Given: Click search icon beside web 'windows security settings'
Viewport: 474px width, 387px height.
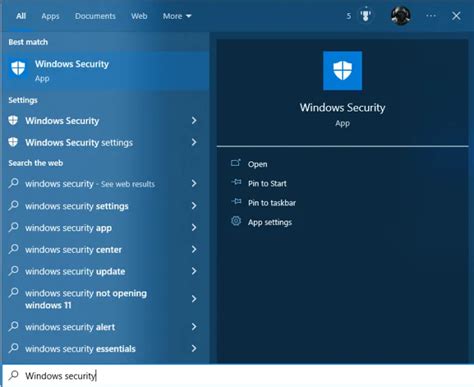Looking at the screenshot, I should [x=13, y=205].
